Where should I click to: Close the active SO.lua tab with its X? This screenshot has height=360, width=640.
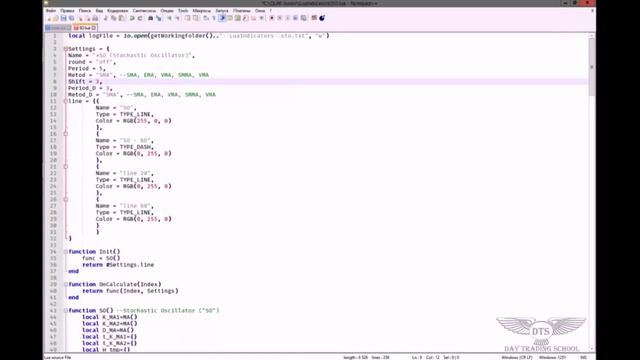pyautogui.click(x=94, y=28)
